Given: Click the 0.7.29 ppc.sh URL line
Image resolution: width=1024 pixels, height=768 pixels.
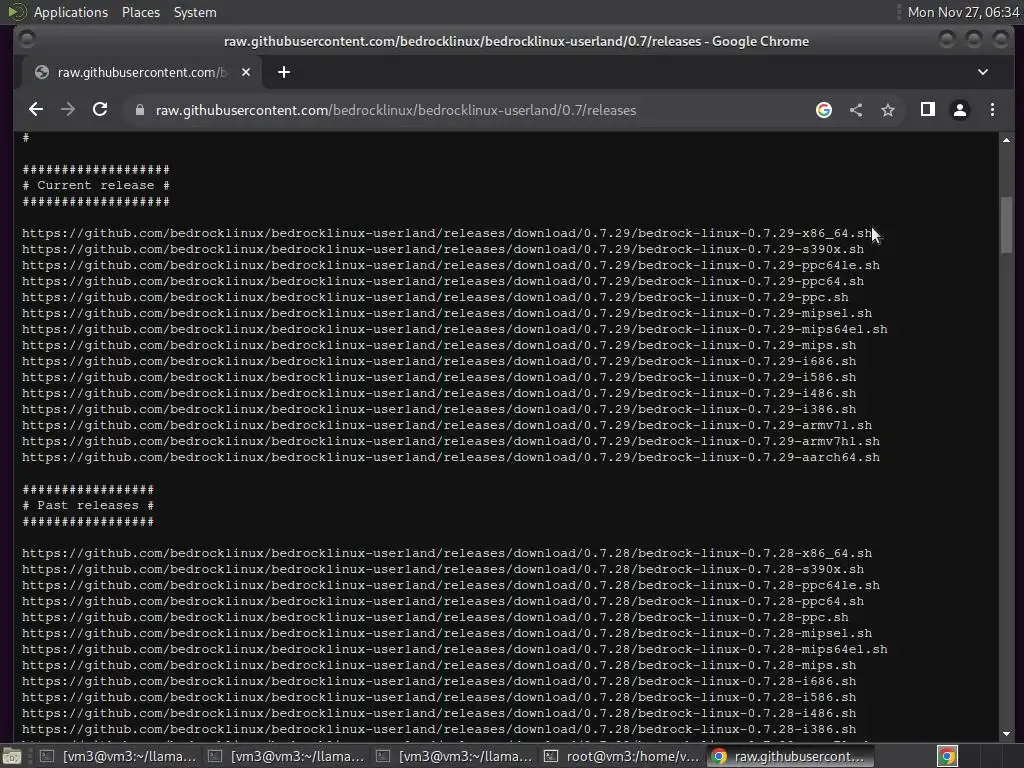Looking at the screenshot, I should tap(435, 297).
